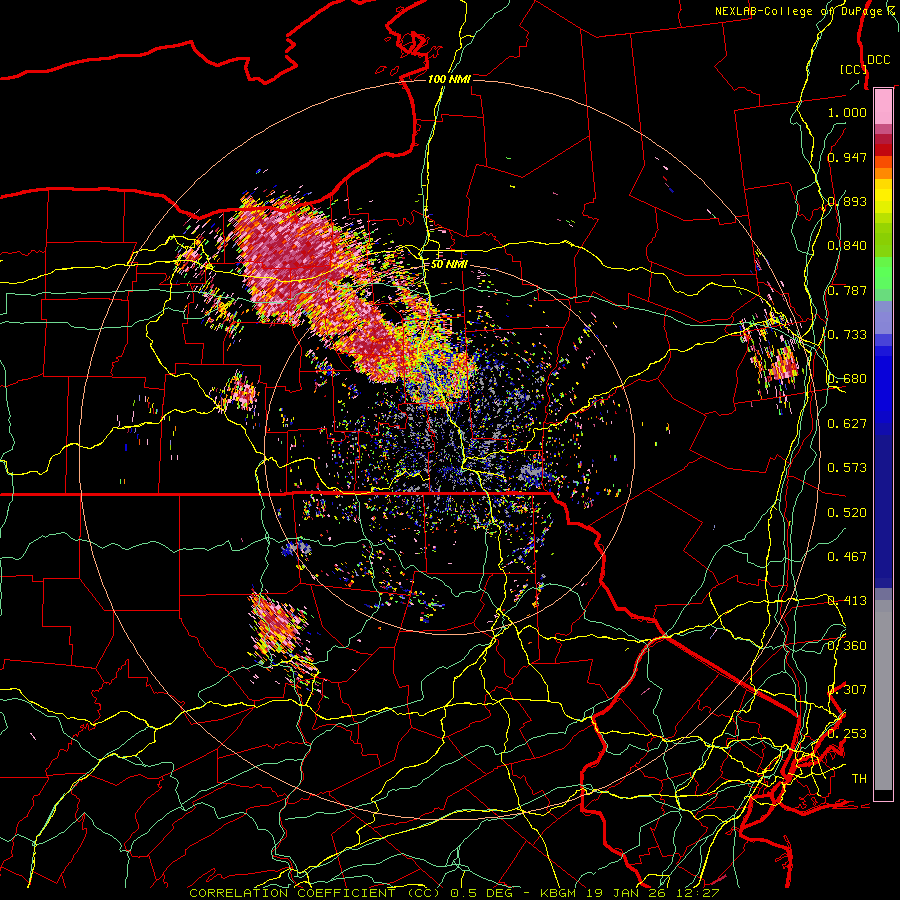Click the "KBGM" radar site identifier
Image resolution: width=900 pixels, height=900 pixels.
(559, 893)
